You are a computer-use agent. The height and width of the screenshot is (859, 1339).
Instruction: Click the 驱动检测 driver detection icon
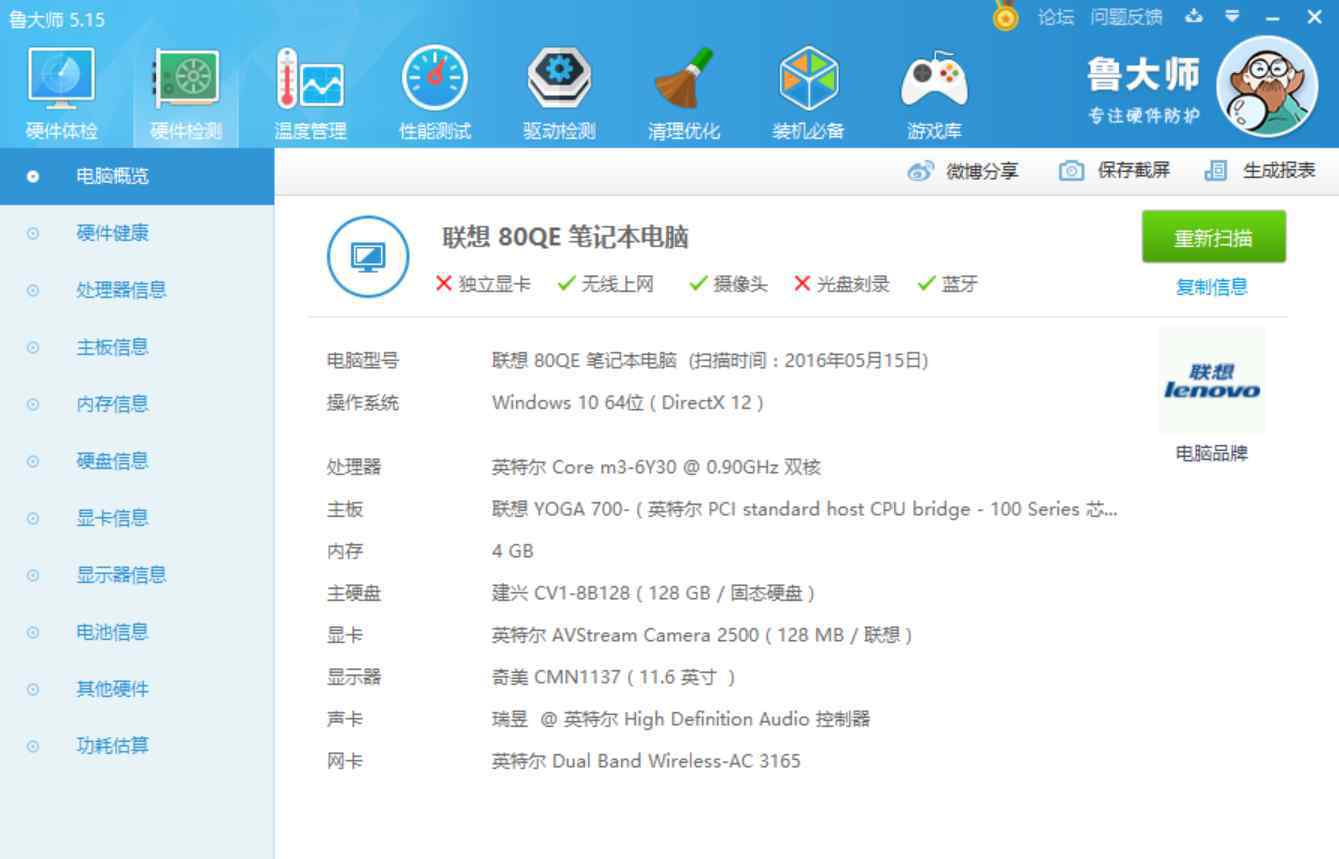tap(559, 81)
